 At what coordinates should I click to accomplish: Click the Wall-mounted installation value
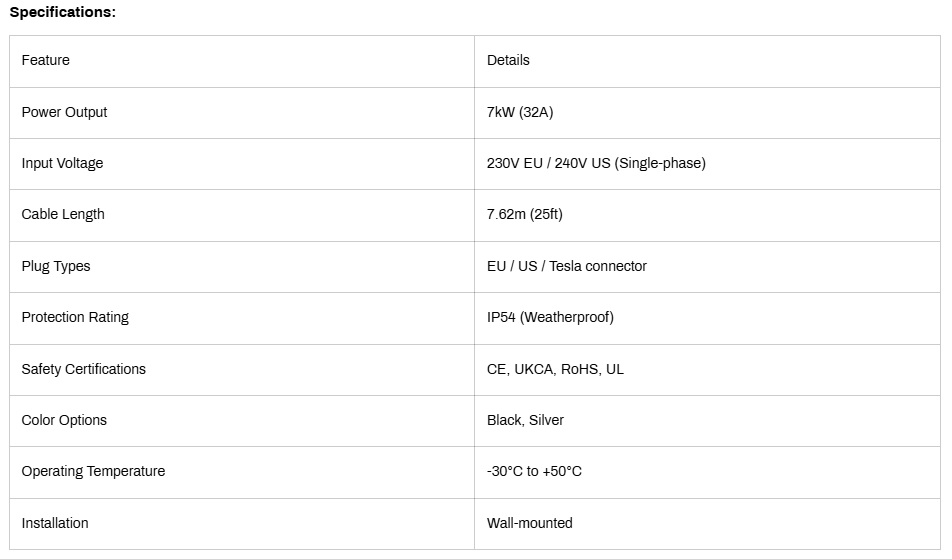[x=529, y=523]
